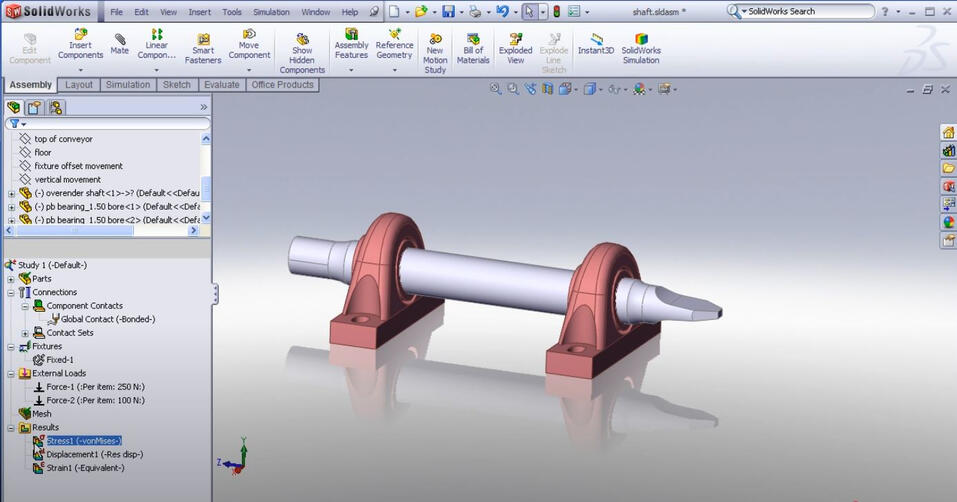957x502 pixels.
Task: Select the Smart Fasteners tool
Action: tap(203, 48)
